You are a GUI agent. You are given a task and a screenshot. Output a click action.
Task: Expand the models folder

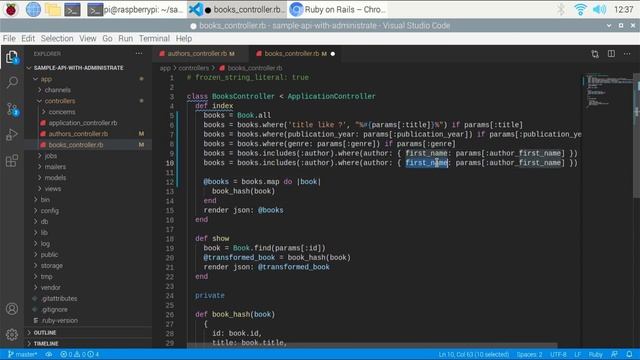click(55, 178)
